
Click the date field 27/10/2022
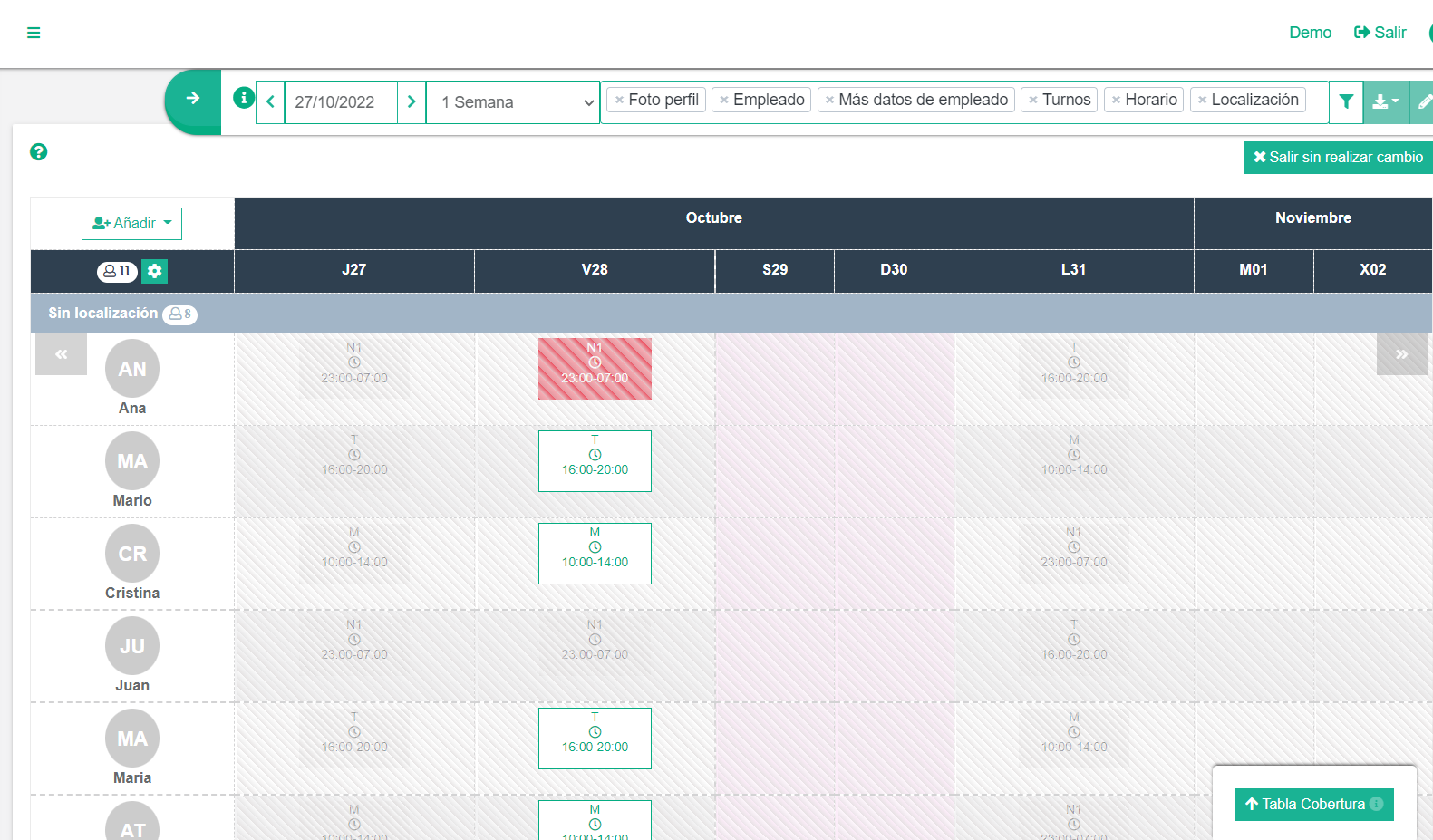click(x=340, y=102)
